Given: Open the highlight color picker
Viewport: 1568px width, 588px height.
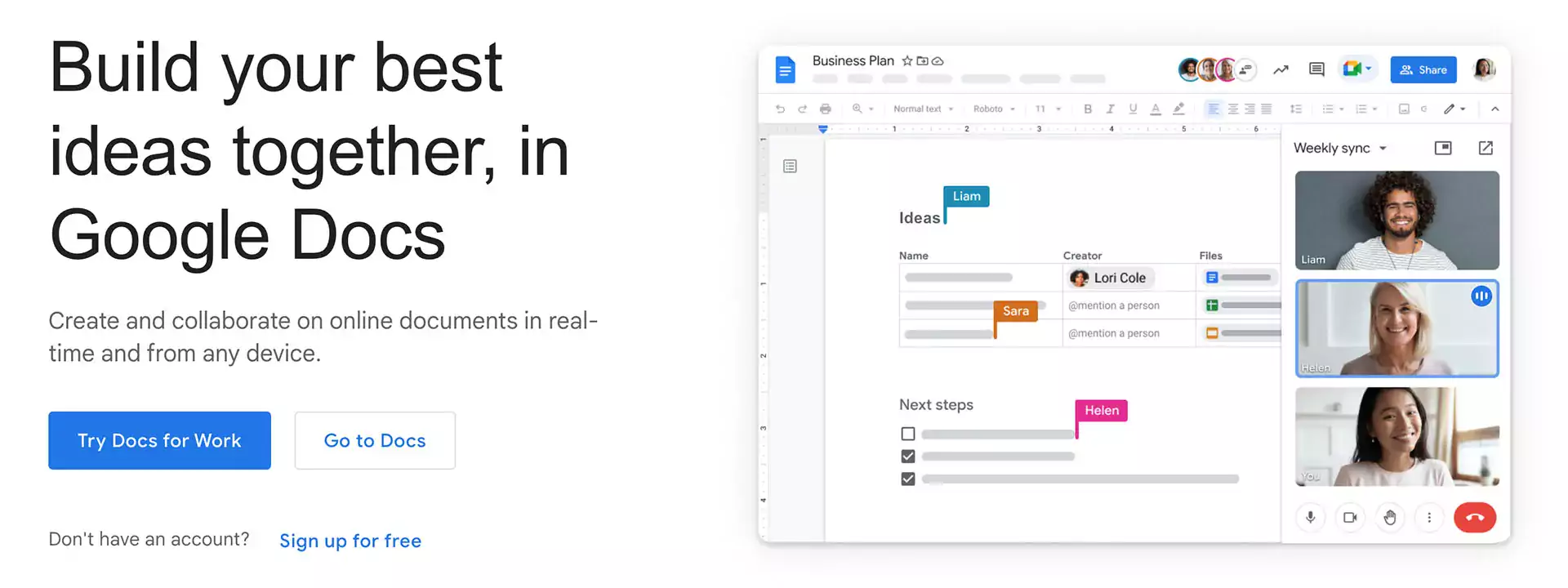Looking at the screenshot, I should point(1178,109).
